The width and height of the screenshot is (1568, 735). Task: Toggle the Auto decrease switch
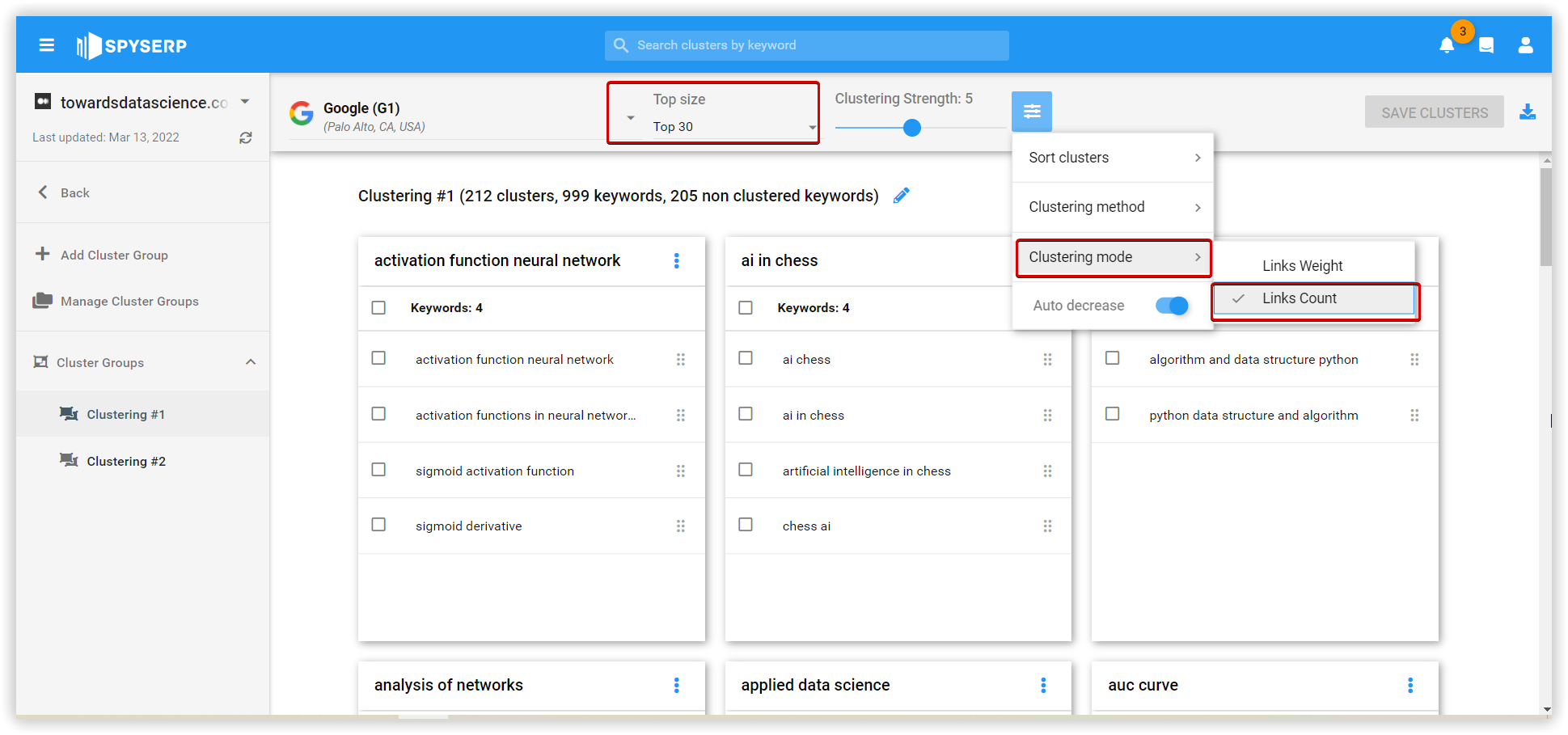click(1172, 306)
